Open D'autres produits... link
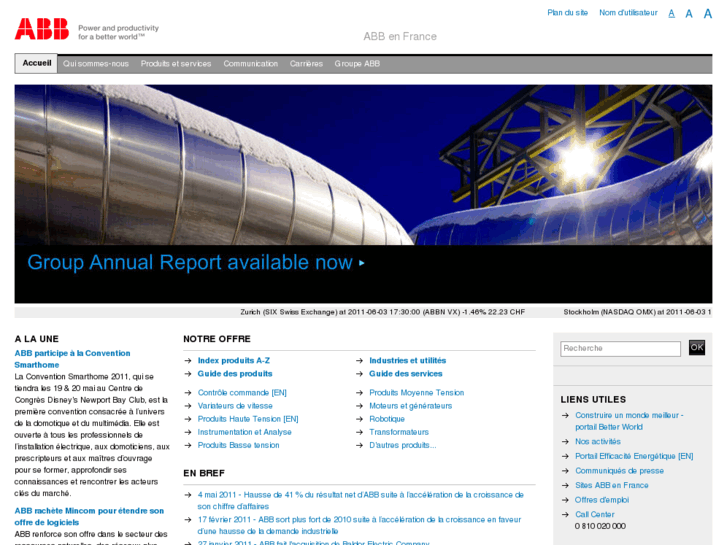Screen dimensions: 727x545 (402, 445)
